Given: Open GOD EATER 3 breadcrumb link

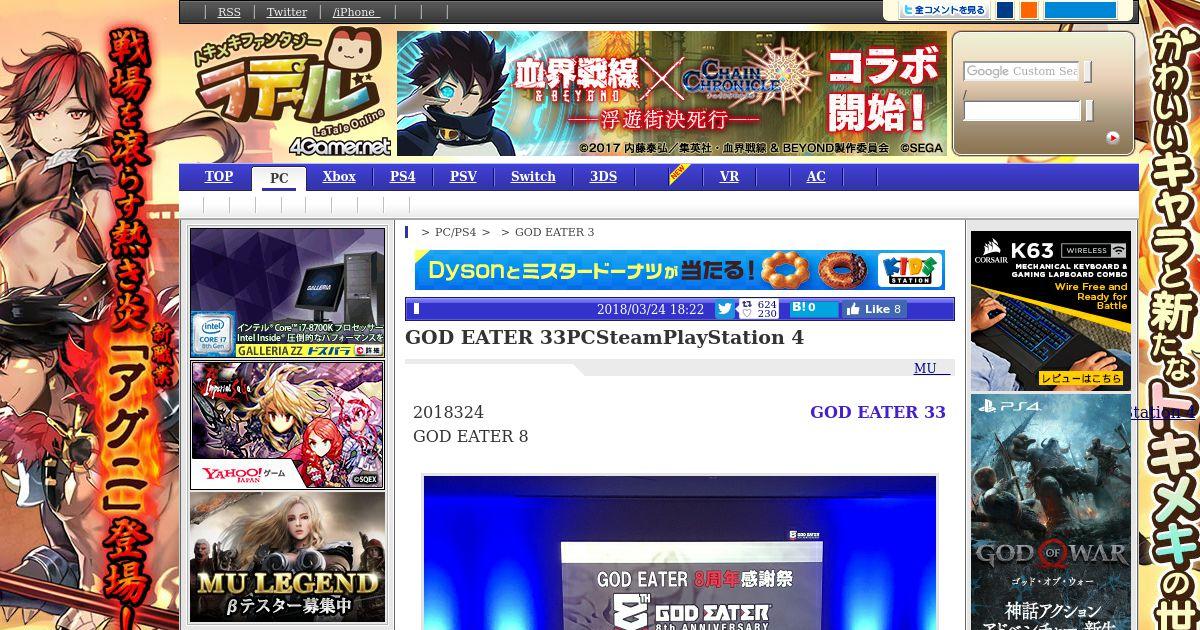Looking at the screenshot, I should (x=554, y=232).
